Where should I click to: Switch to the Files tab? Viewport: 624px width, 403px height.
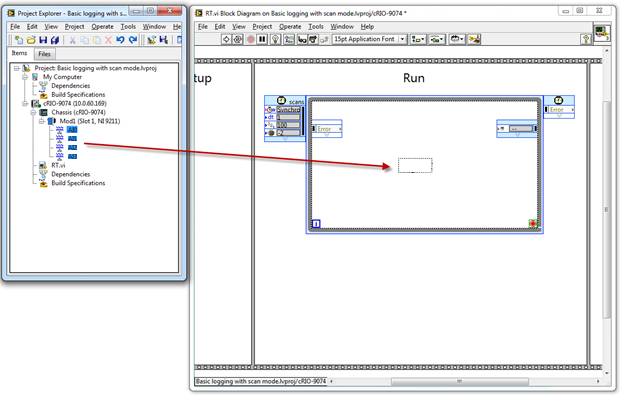click(x=44, y=54)
